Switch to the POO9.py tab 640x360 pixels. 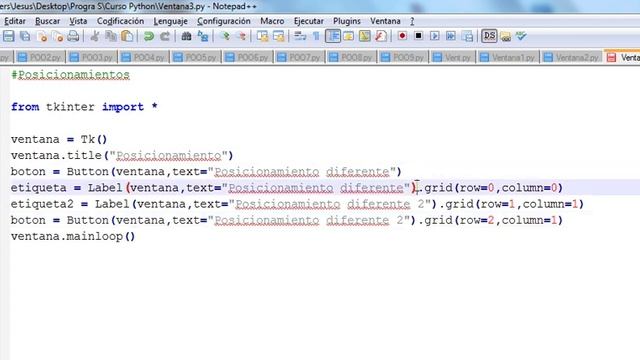click(402, 58)
